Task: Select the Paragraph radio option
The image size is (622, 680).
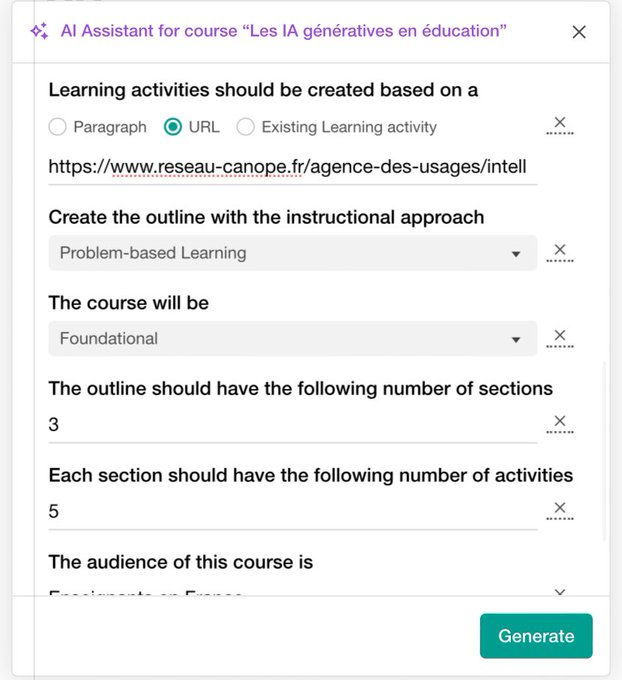Action: 58,127
